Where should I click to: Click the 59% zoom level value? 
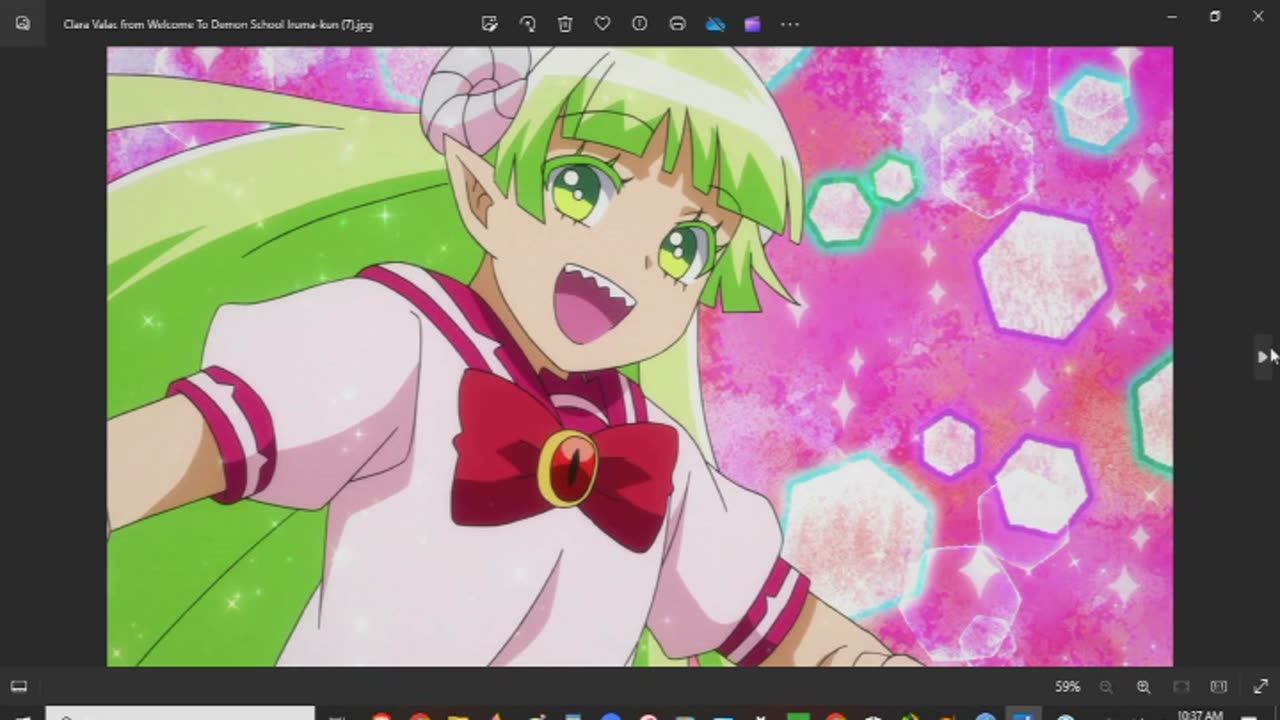[x=1068, y=687]
